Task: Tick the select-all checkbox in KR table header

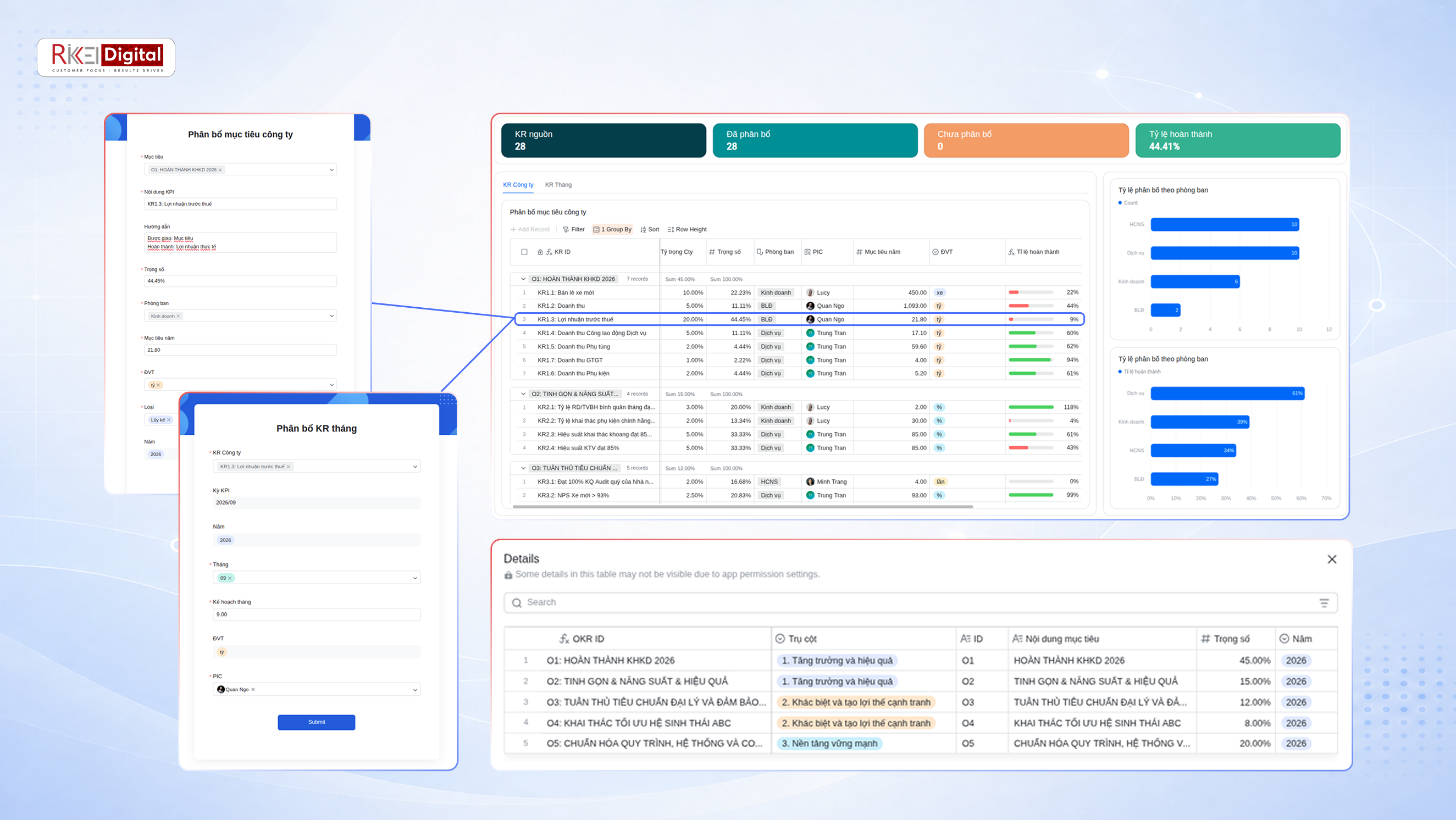Action: coord(524,252)
